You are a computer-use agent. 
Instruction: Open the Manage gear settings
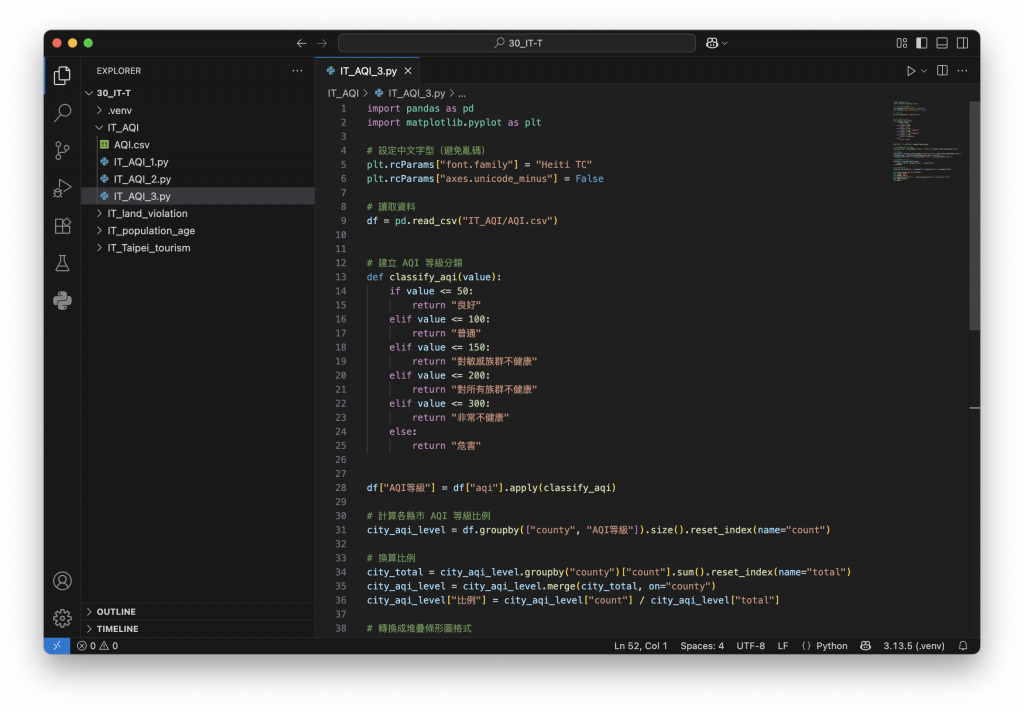(x=62, y=618)
